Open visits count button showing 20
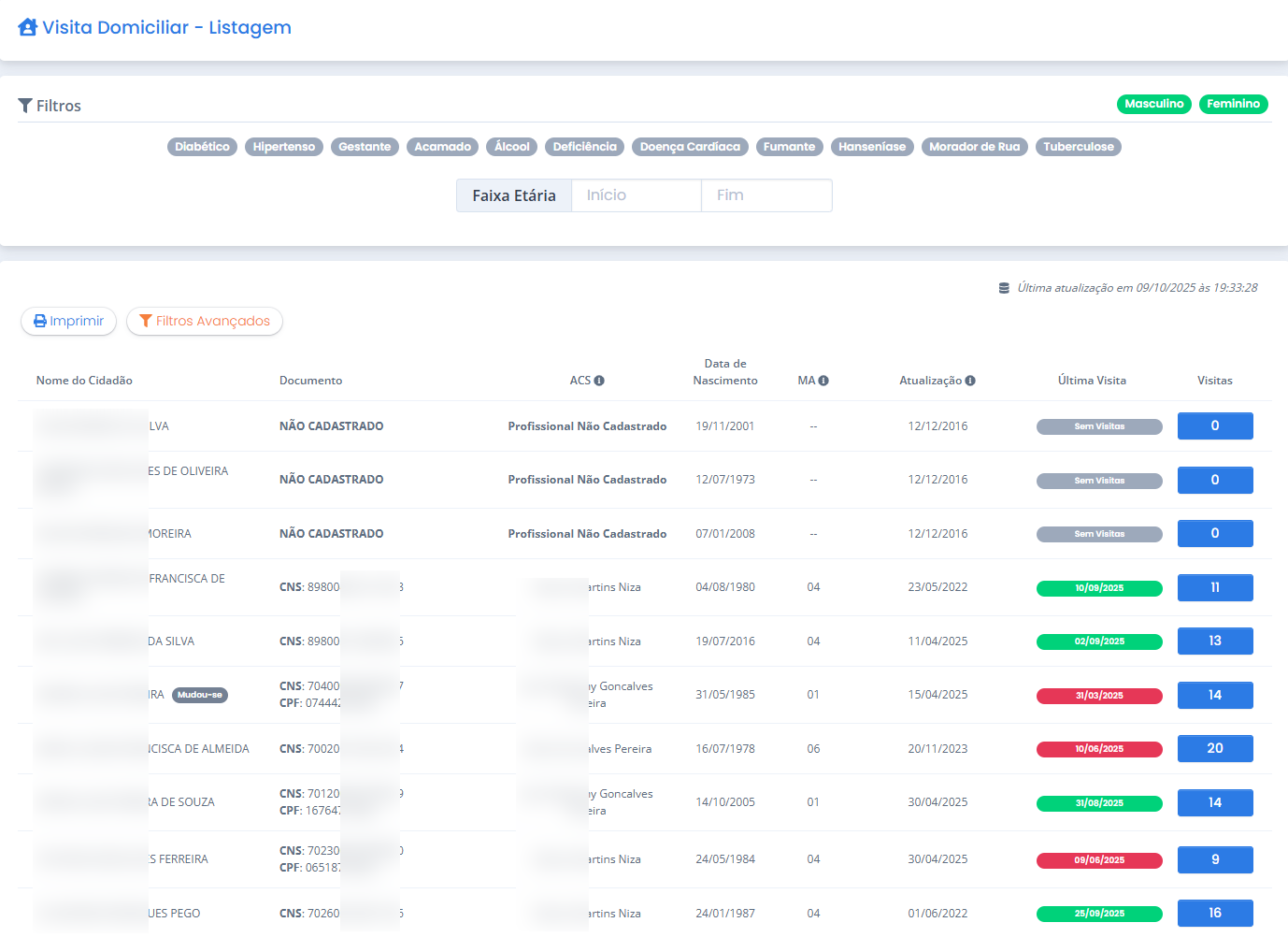The image size is (1288, 937). pos(1214,748)
